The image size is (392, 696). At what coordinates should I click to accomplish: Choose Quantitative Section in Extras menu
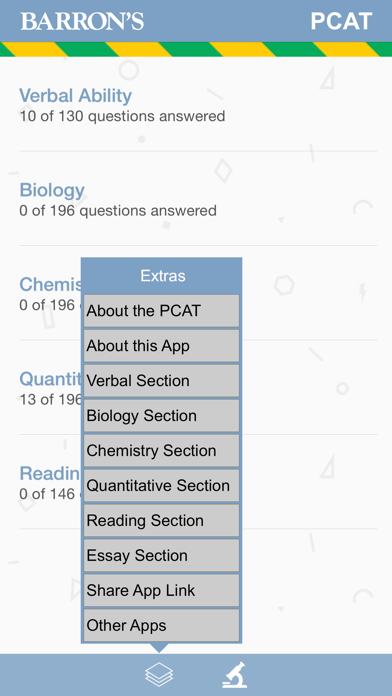[161, 486]
